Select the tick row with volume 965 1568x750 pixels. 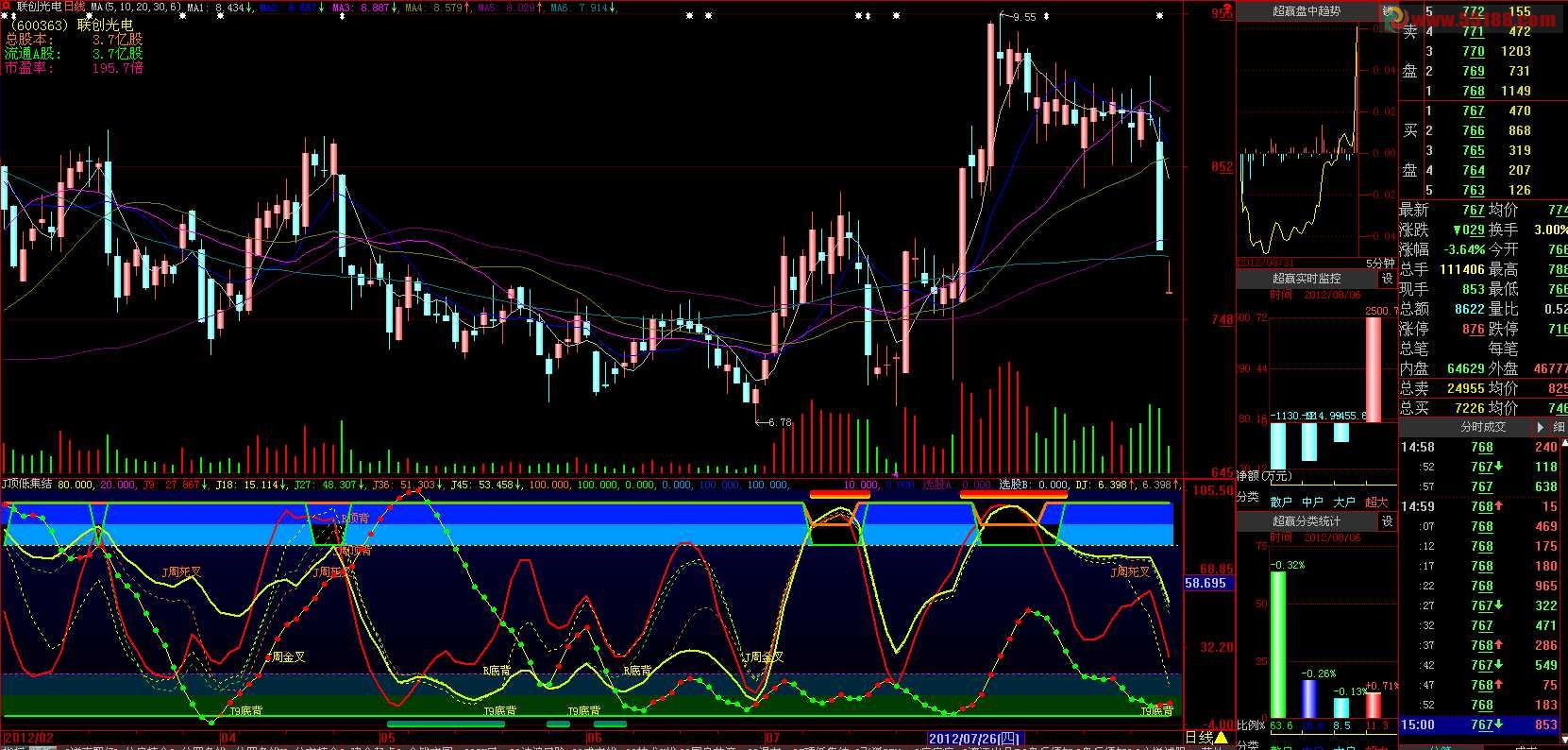(x=1479, y=586)
